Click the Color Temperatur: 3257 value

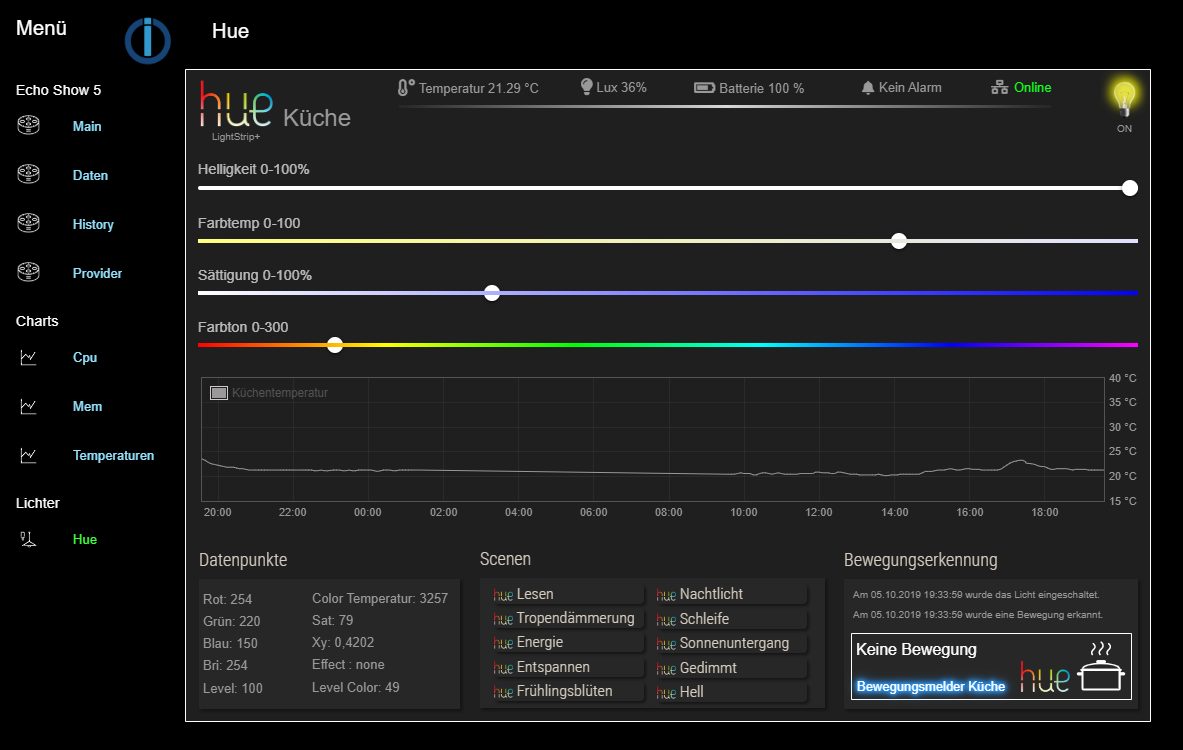[x=379, y=598]
